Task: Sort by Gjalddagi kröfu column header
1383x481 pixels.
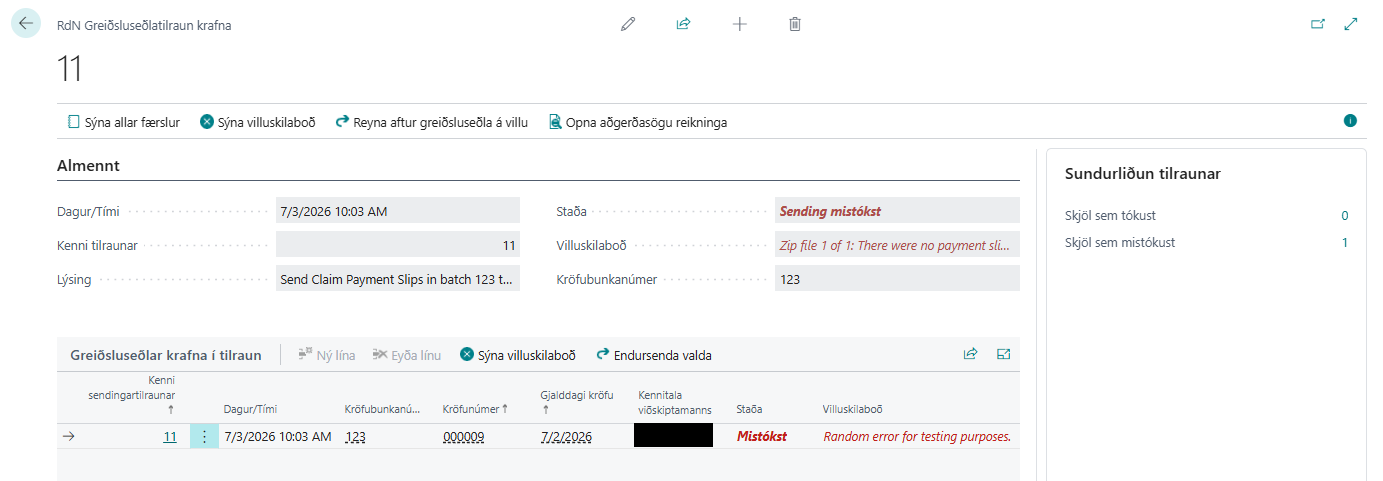Action: pos(577,402)
